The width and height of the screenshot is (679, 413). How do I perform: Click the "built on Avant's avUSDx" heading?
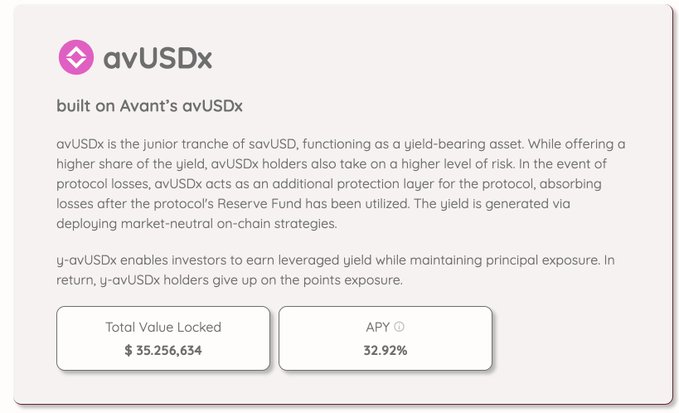click(150, 105)
